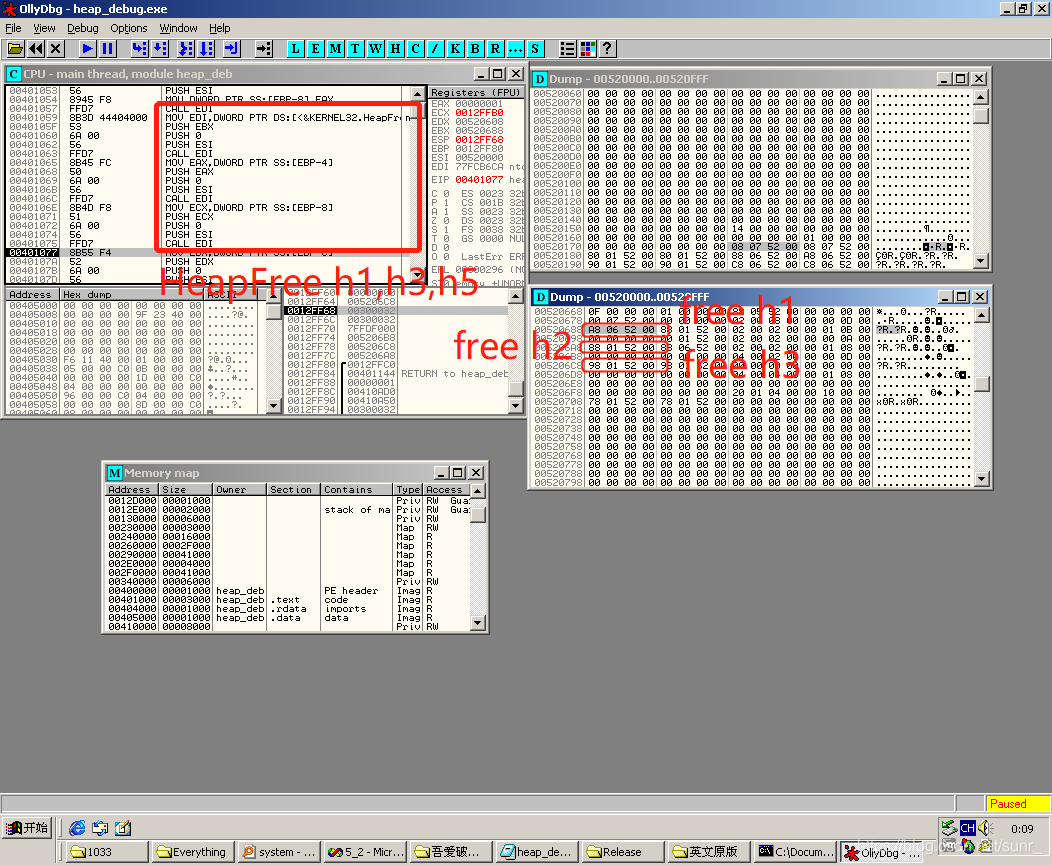
Task: Click the Trace over icon
Action: point(205,48)
